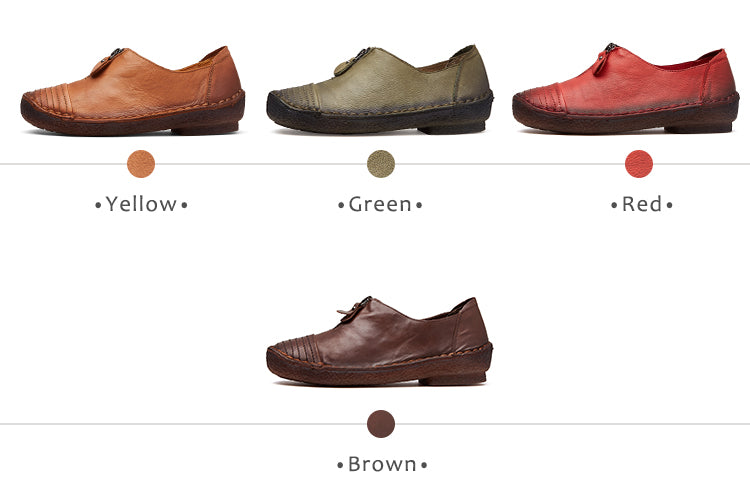Select the red color swatch circle
This screenshot has width=750, height=497.
[x=639, y=164]
